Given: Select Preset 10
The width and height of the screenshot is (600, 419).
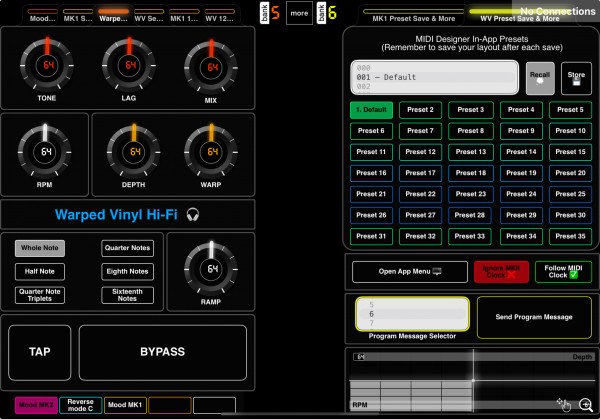Looking at the screenshot, I should point(570,131).
